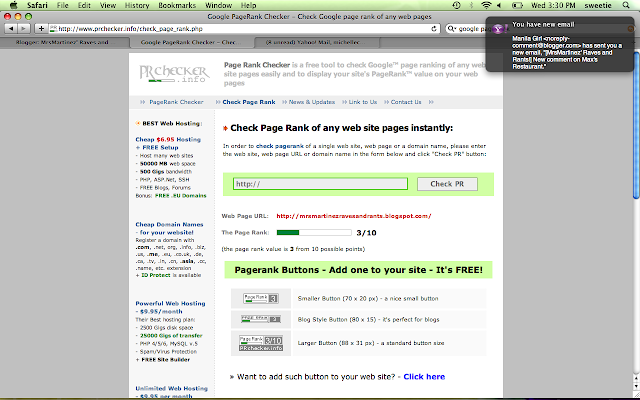Open the battery status icon
This screenshot has height=400, width=640.
517,5
